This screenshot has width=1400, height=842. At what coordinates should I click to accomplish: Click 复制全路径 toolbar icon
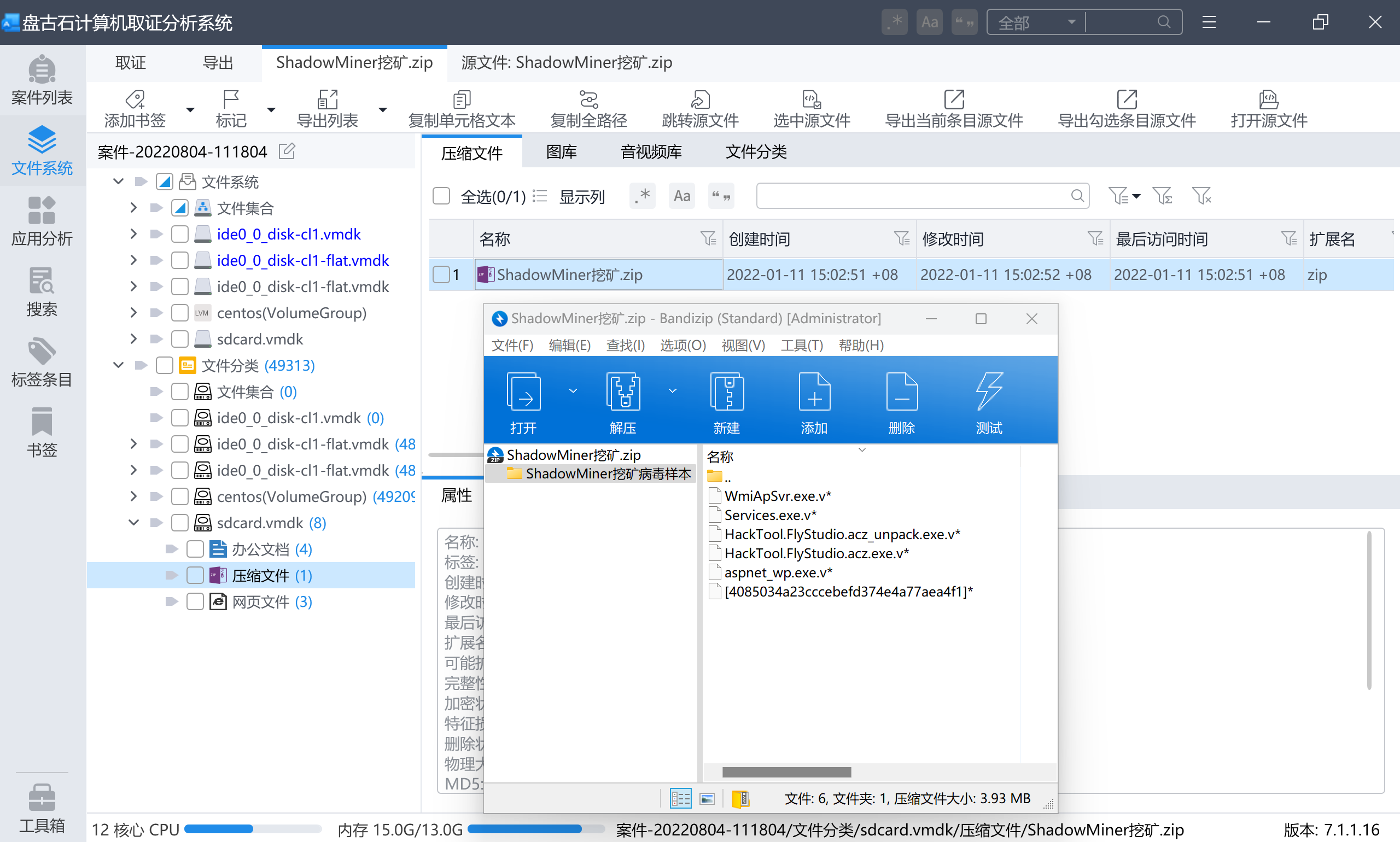pos(588,100)
